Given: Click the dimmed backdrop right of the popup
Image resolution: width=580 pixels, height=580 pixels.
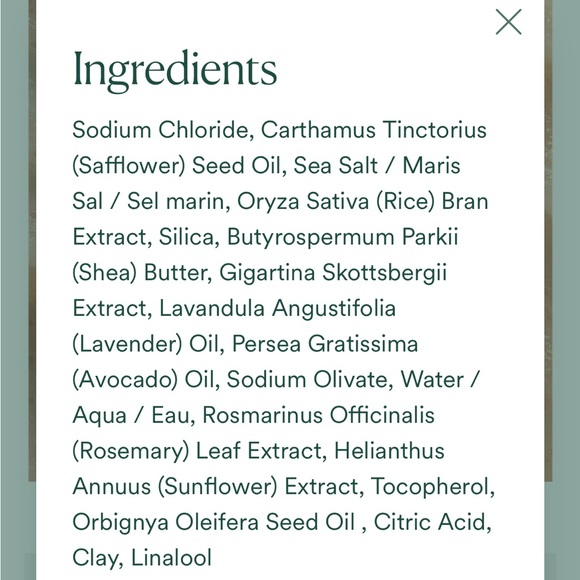Looking at the screenshot, I should [562, 290].
